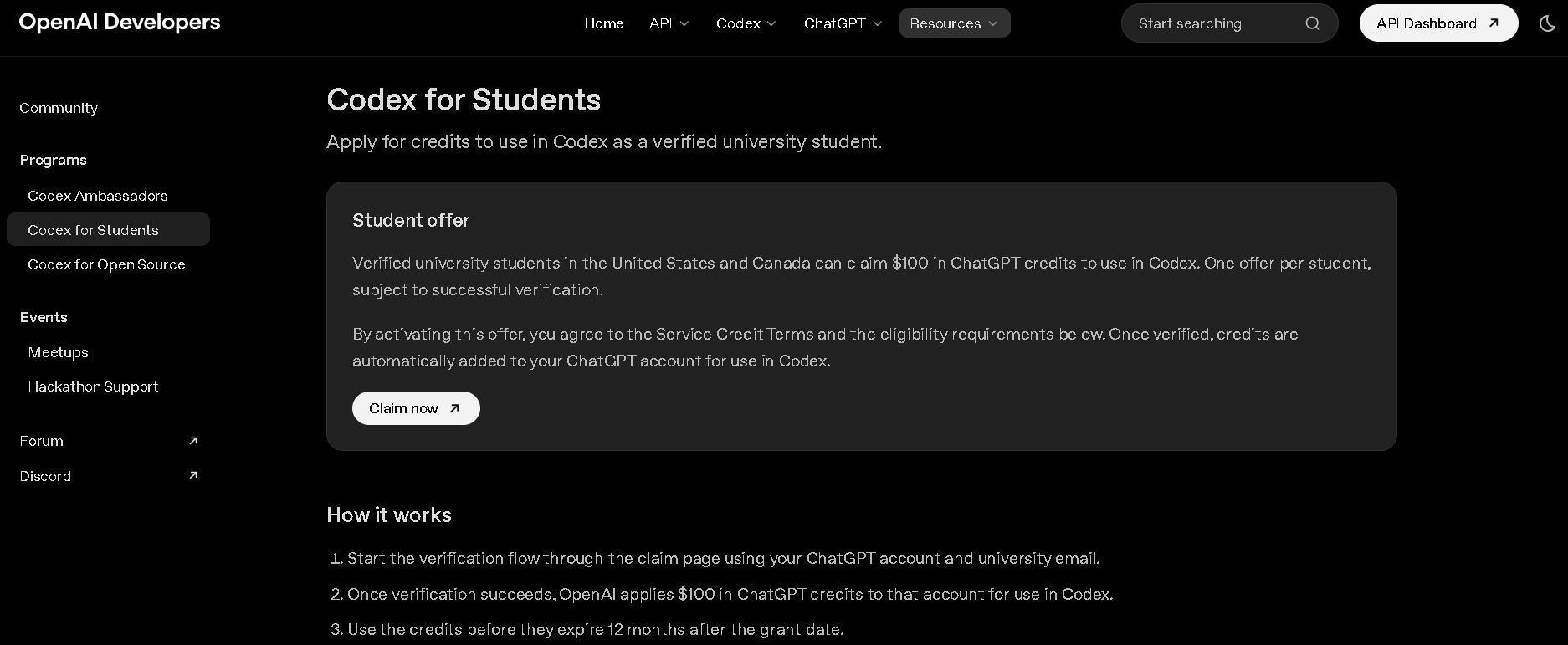Open the Community sidebar link

pyautogui.click(x=59, y=108)
